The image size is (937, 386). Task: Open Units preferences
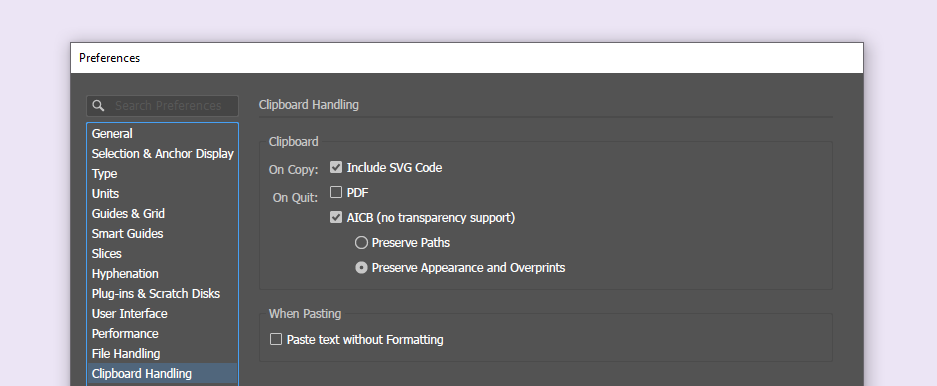163,194
